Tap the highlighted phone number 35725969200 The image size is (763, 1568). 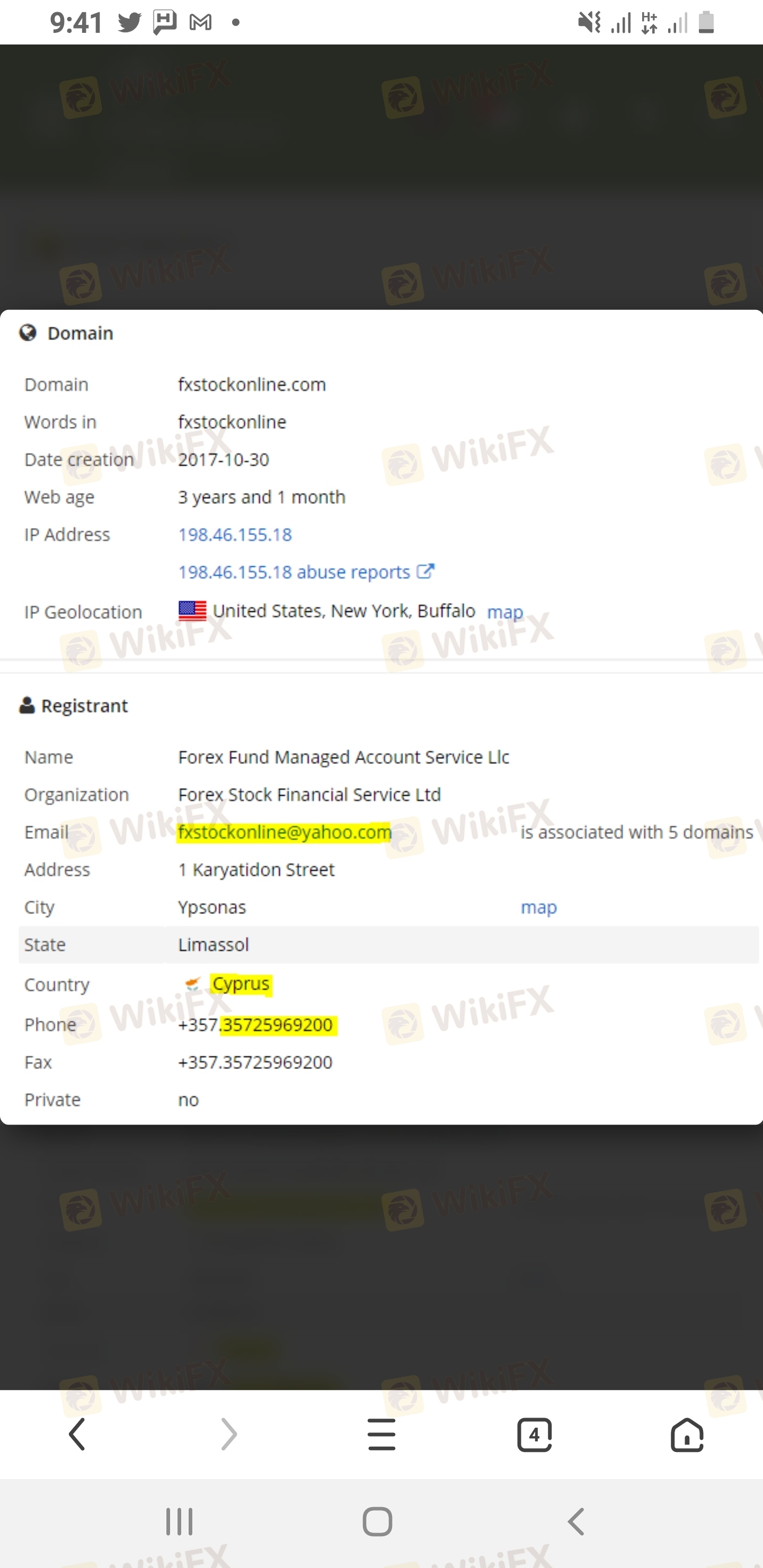[278, 1025]
